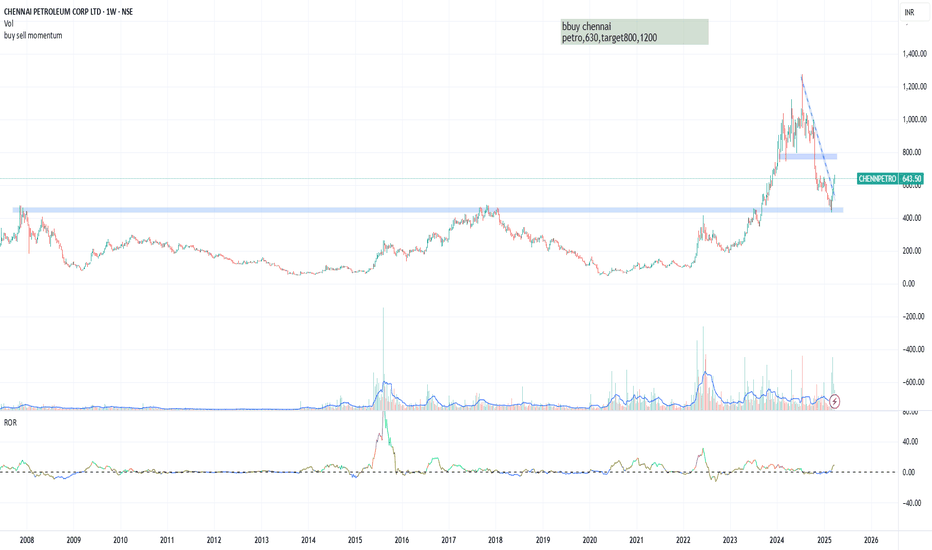Click the 2019 year label
Image resolution: width=932 pixels, height=550 pixels.
[x=543, y=540]
